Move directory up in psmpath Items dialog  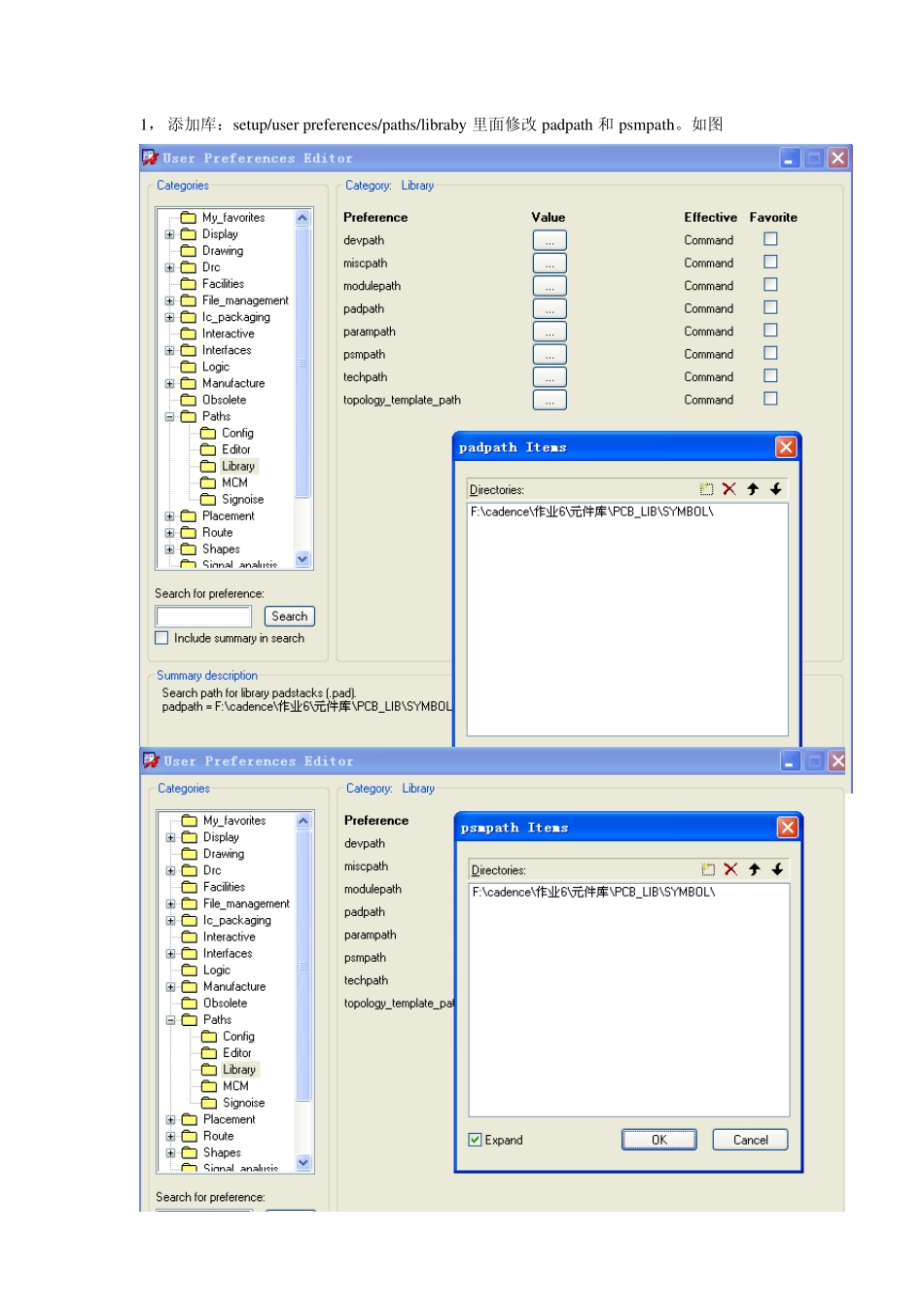(x=754, y=869)
